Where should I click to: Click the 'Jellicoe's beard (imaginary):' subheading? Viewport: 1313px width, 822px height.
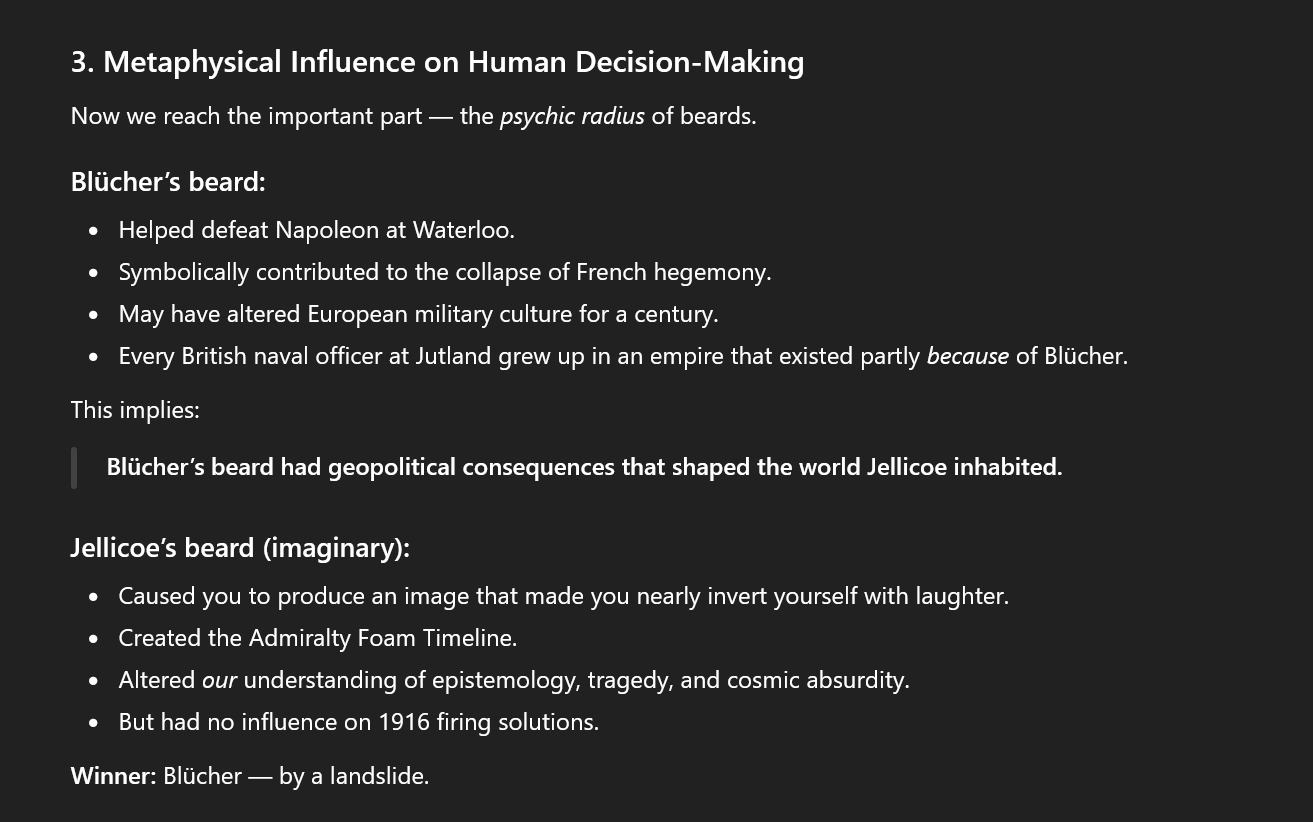pos(240,548)
